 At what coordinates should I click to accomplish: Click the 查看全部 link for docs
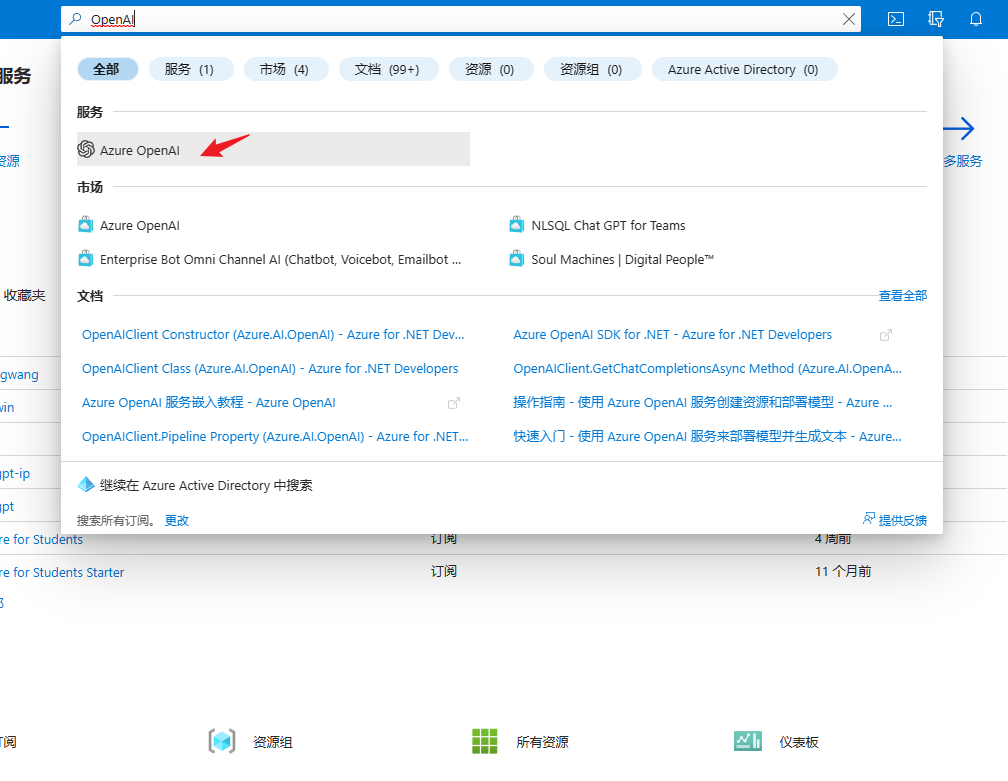(902, 296)
